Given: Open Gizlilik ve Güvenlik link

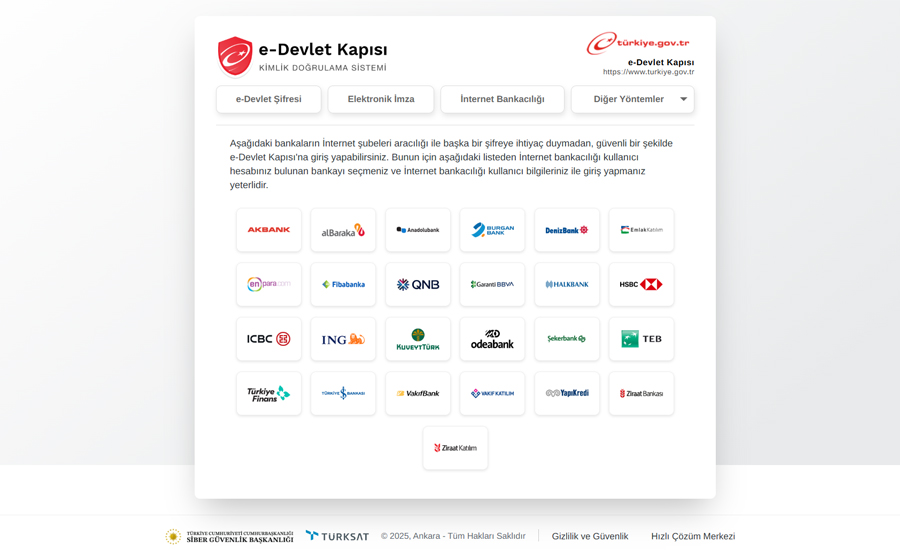Looking at the screenshot, I should (590, 536).
